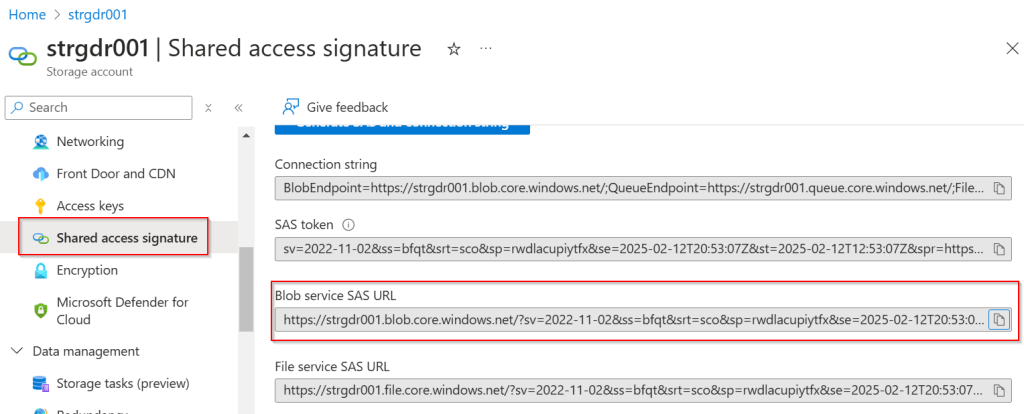
Task: Open Front Door and CDN
Action: click(x=115, y=173)
